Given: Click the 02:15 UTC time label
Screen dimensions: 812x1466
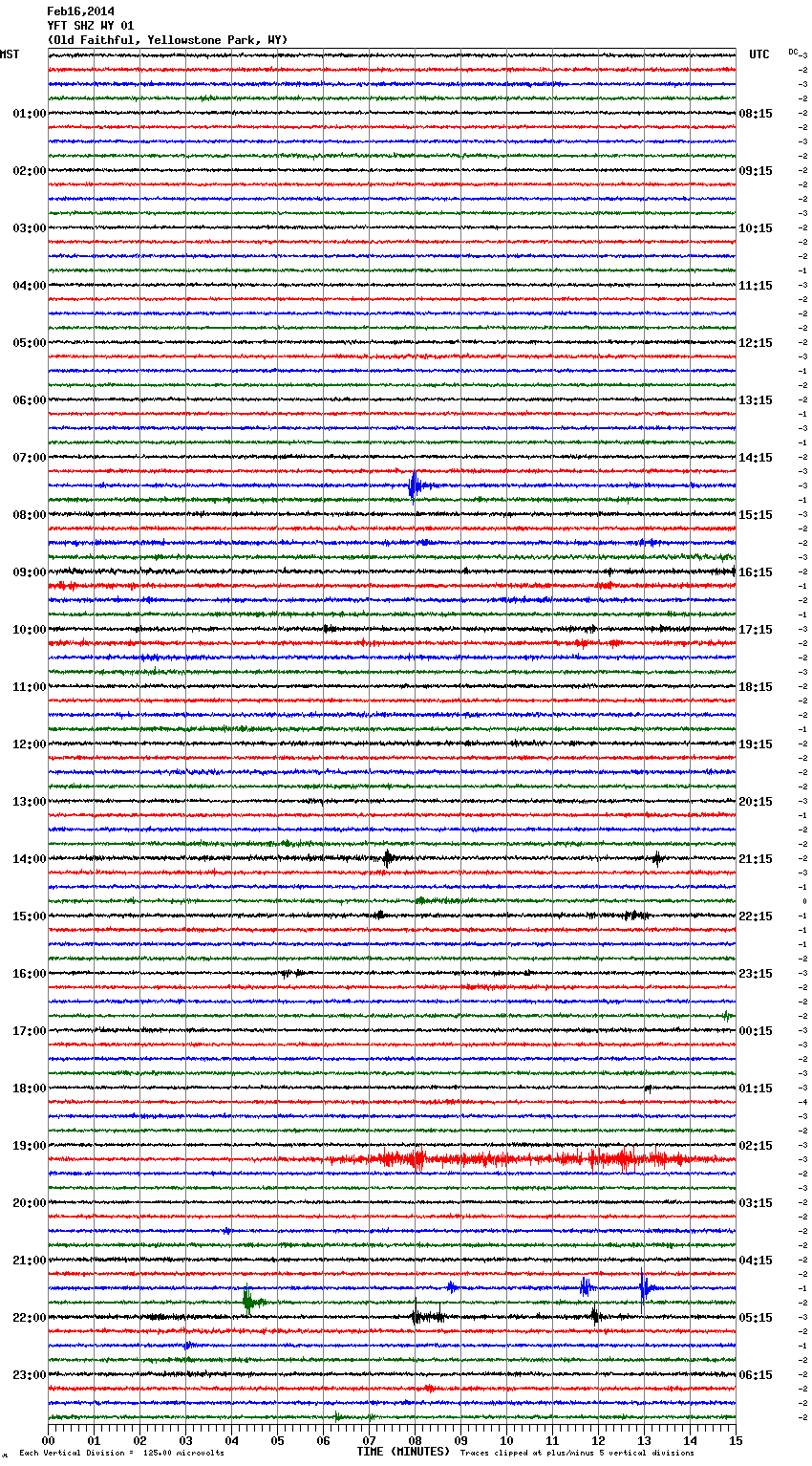Looking at the screenshot, I should (756, 1146).
